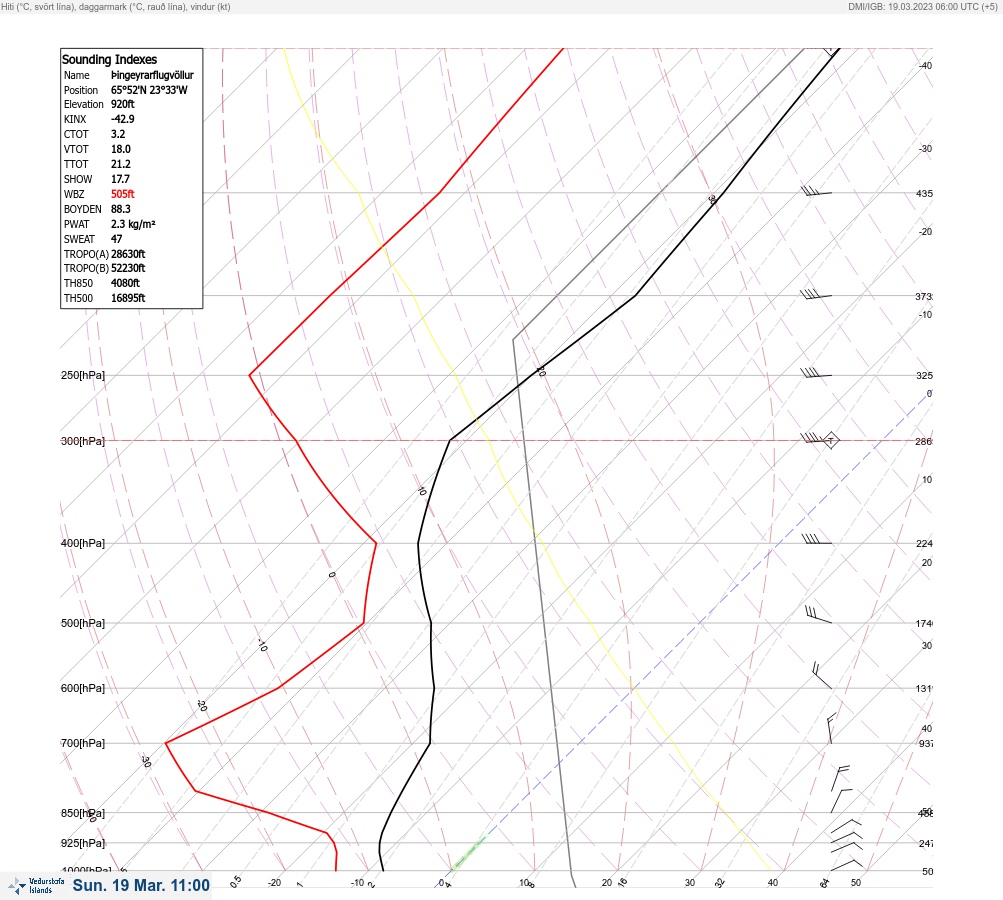Click the DMI/IGB model run timestamp header
This screenshot has width=1003, height=900.
coord(922,6)
